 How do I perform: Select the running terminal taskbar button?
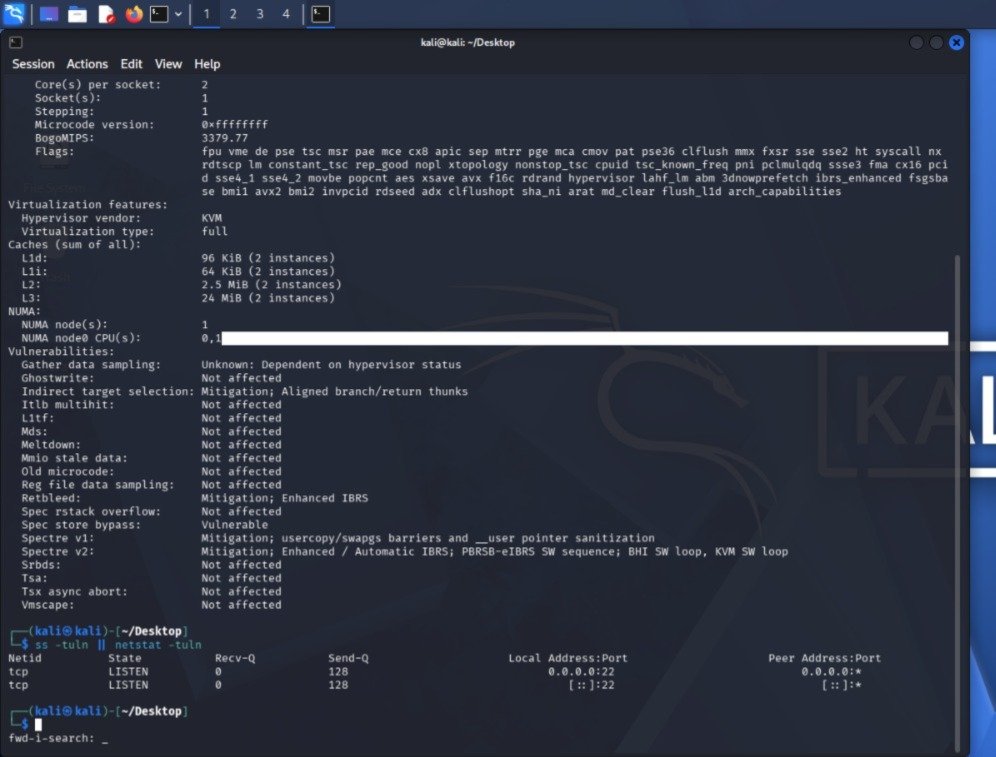[x=321, y=14]
